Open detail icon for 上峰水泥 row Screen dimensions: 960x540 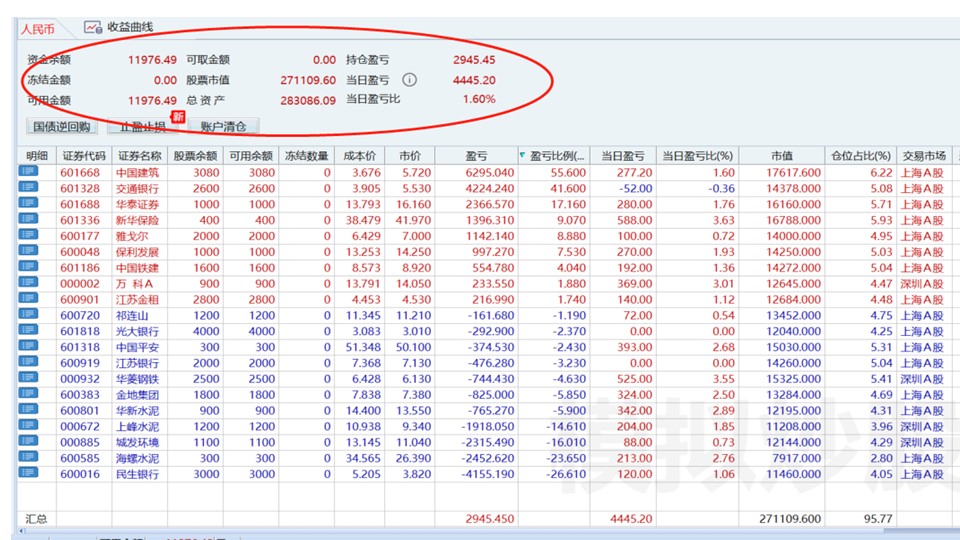pos(28,426)
